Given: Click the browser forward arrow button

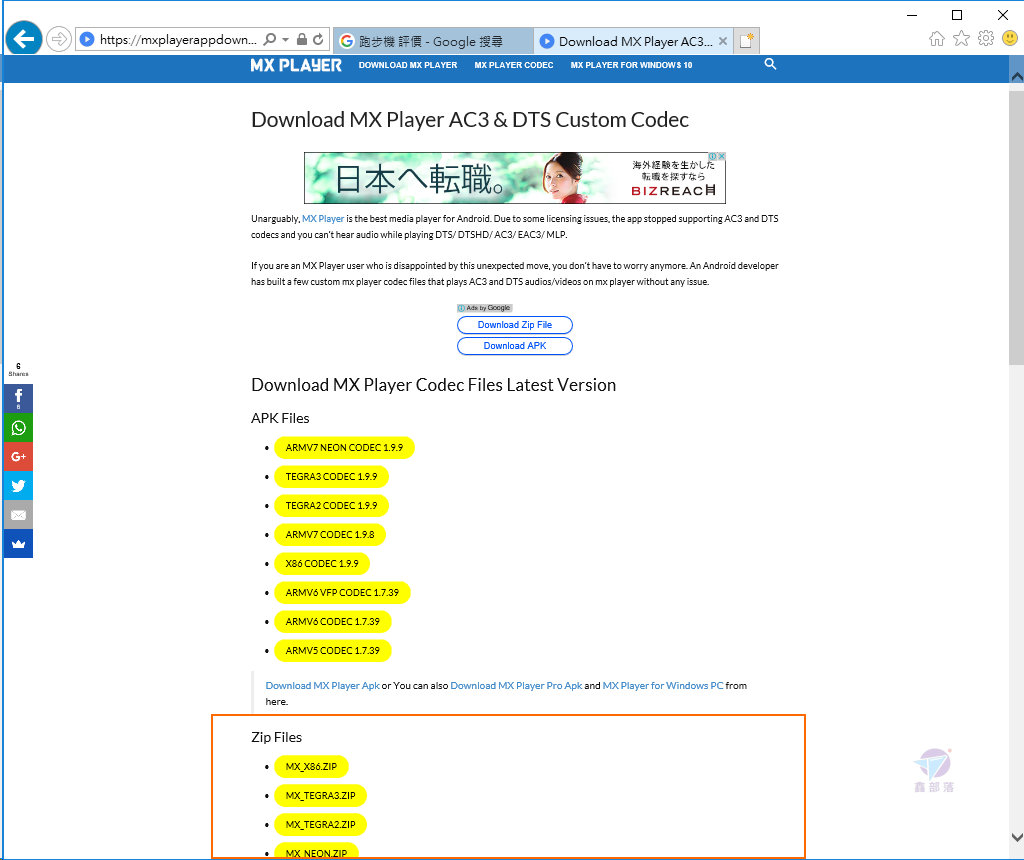Looking at the screenshot, I should pyautogui.click(x=59, y=39).
